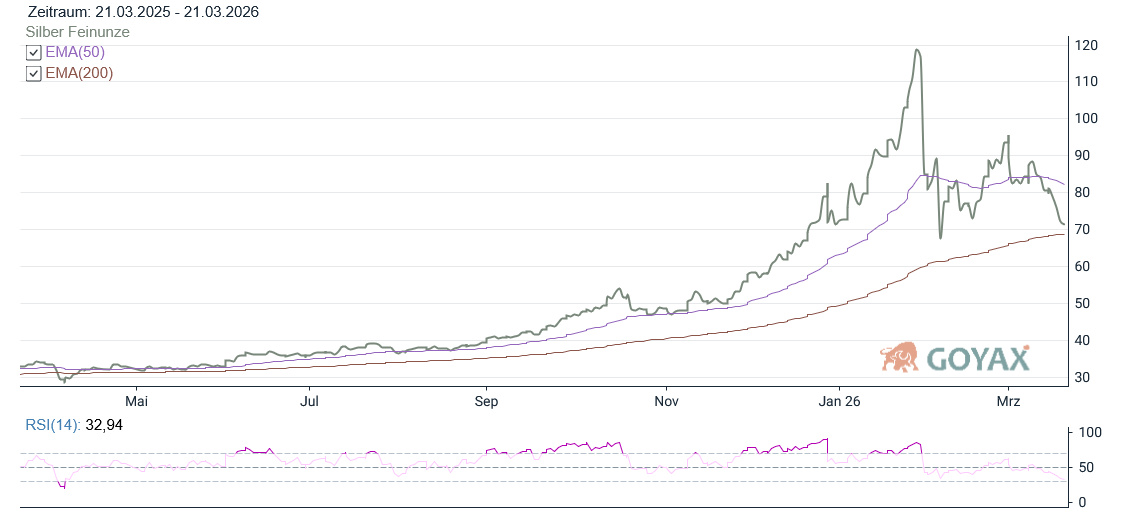Click the Jul label on time axis
This screenshot has height=513, width=1140.
tap(310, 401)
